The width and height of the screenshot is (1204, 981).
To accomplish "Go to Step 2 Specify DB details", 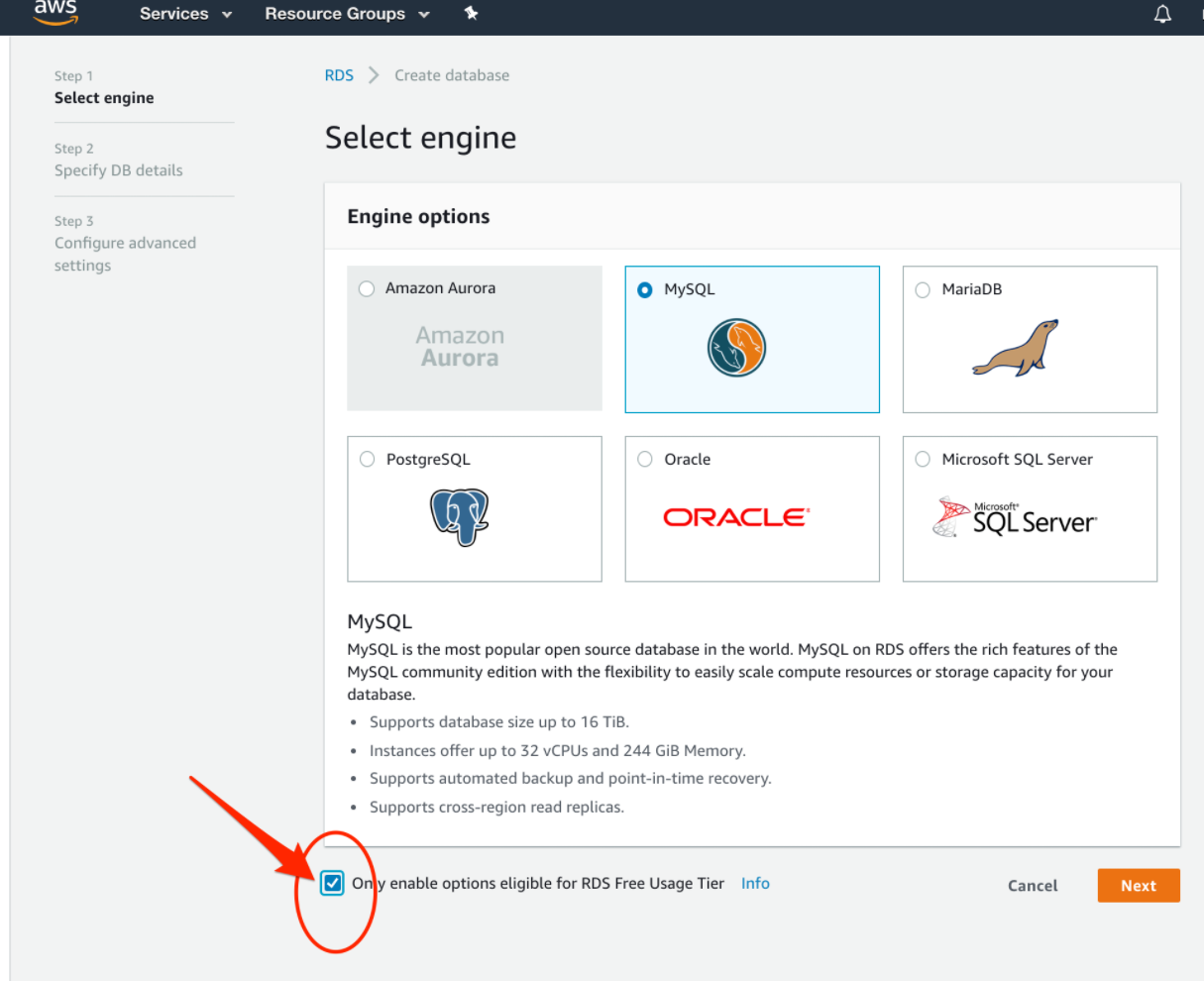I will 119,160.
